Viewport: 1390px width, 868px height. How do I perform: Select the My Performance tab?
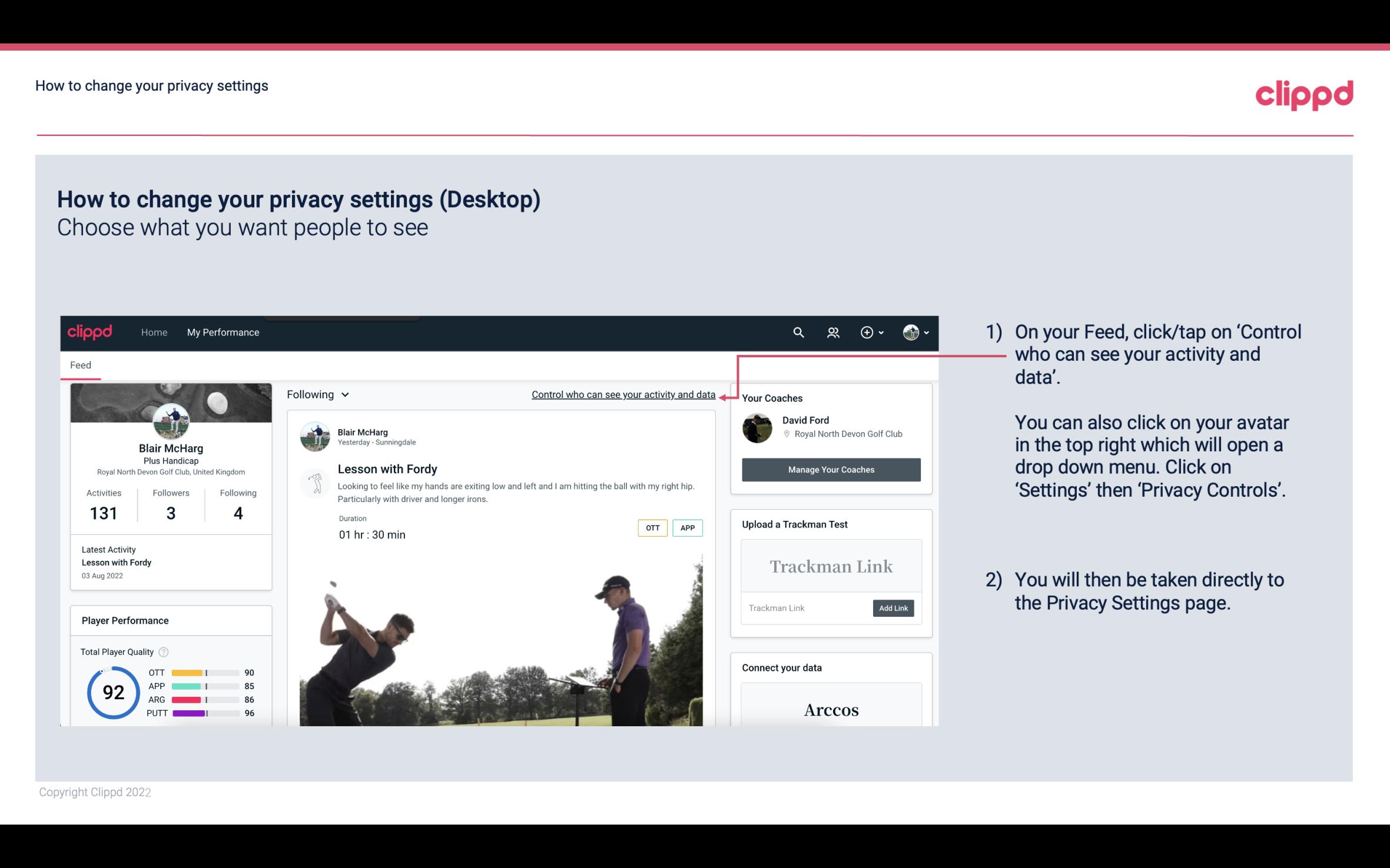coord(222,331)
